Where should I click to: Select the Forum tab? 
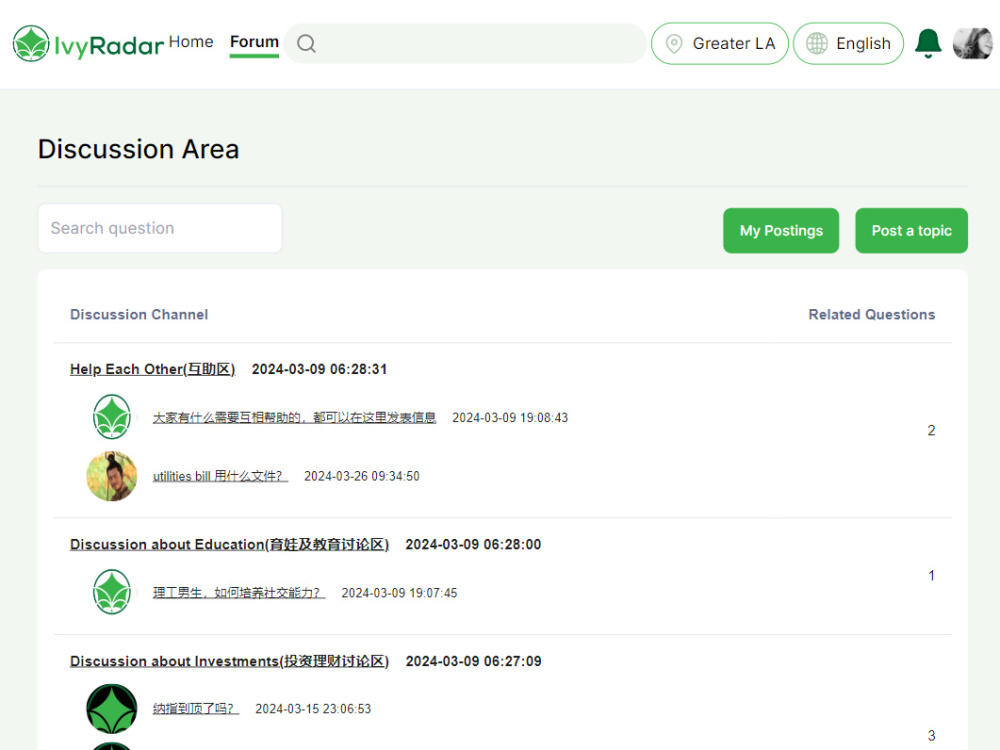point(254,42)
